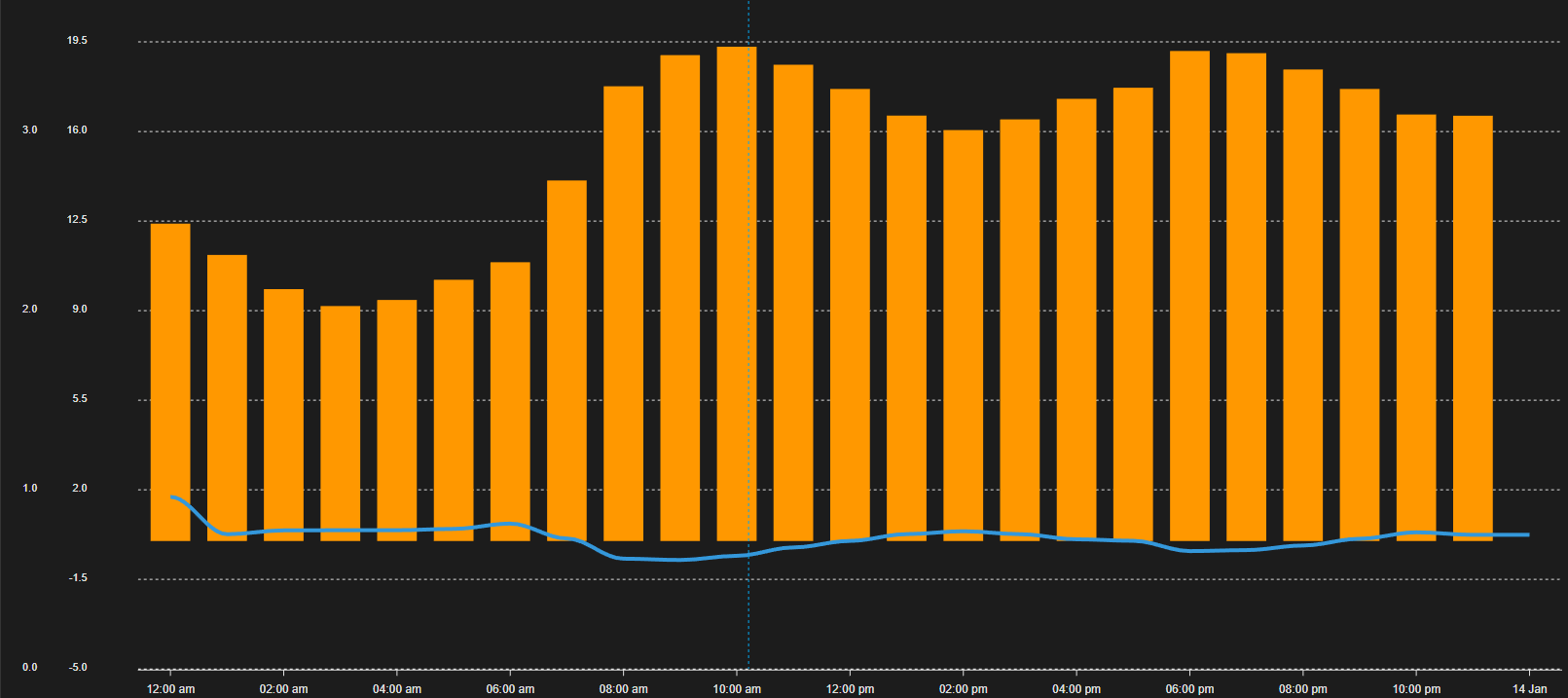Click the 3.0 label on the outer y-axis
1568x698 pixels.
[x=30, y=130]
